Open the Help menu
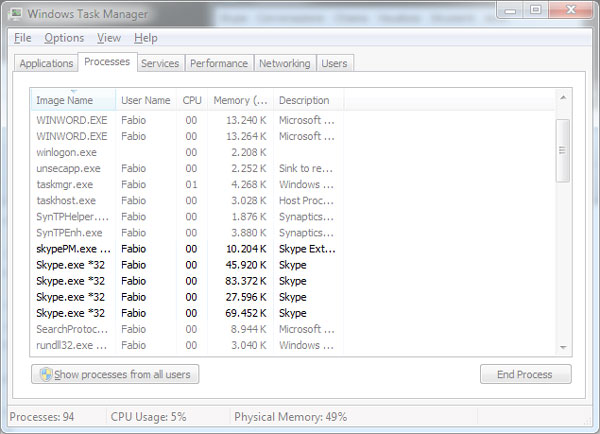Image resolution: width=600 pixels, height=434 pixels. [x=145, y=38]
